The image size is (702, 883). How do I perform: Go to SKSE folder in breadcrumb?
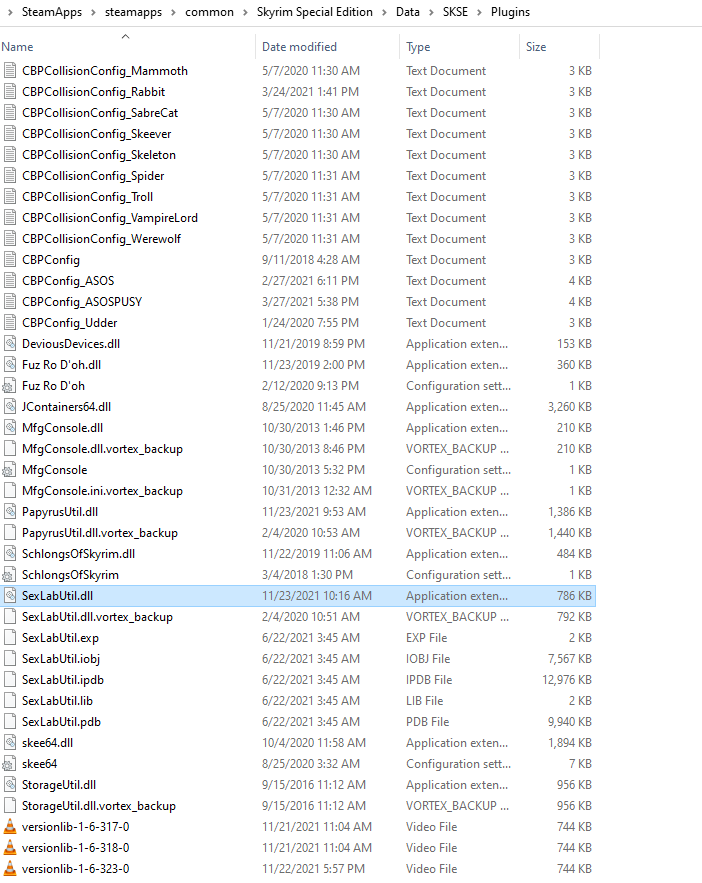tap(455, 12)
